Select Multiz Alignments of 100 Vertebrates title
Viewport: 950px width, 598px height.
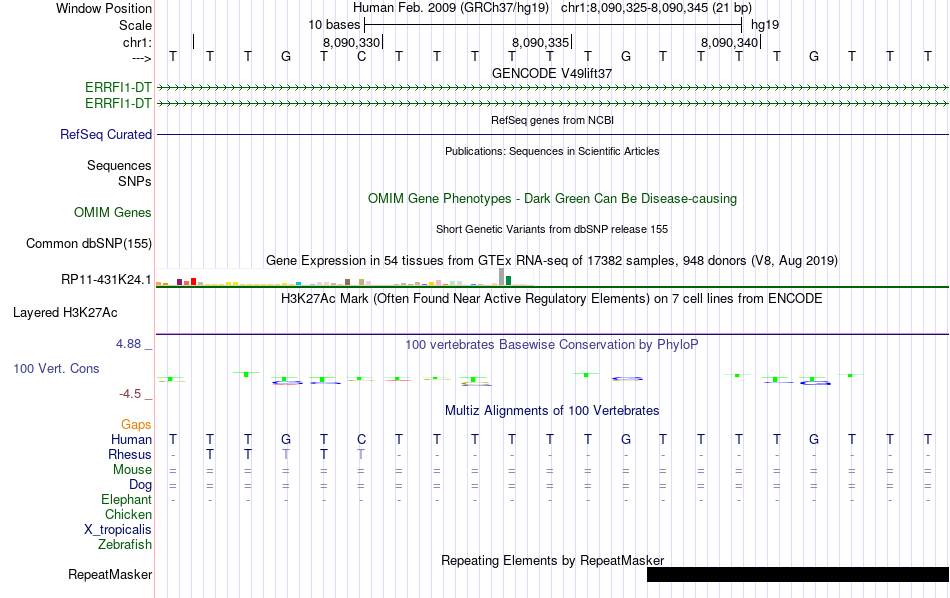tap(552, 411)
